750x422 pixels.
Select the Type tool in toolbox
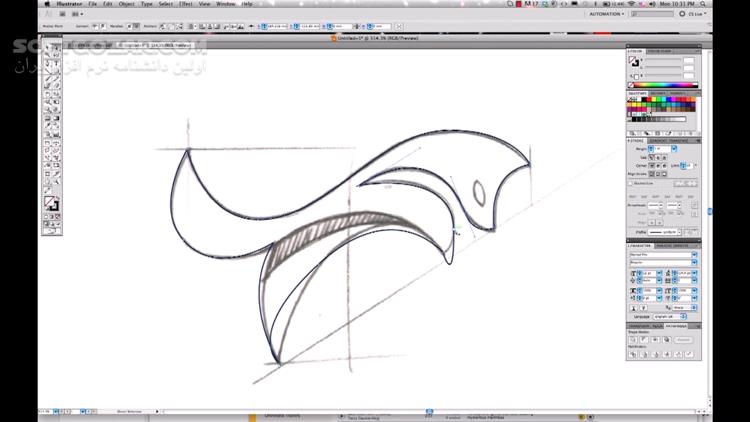pos(56,64)
